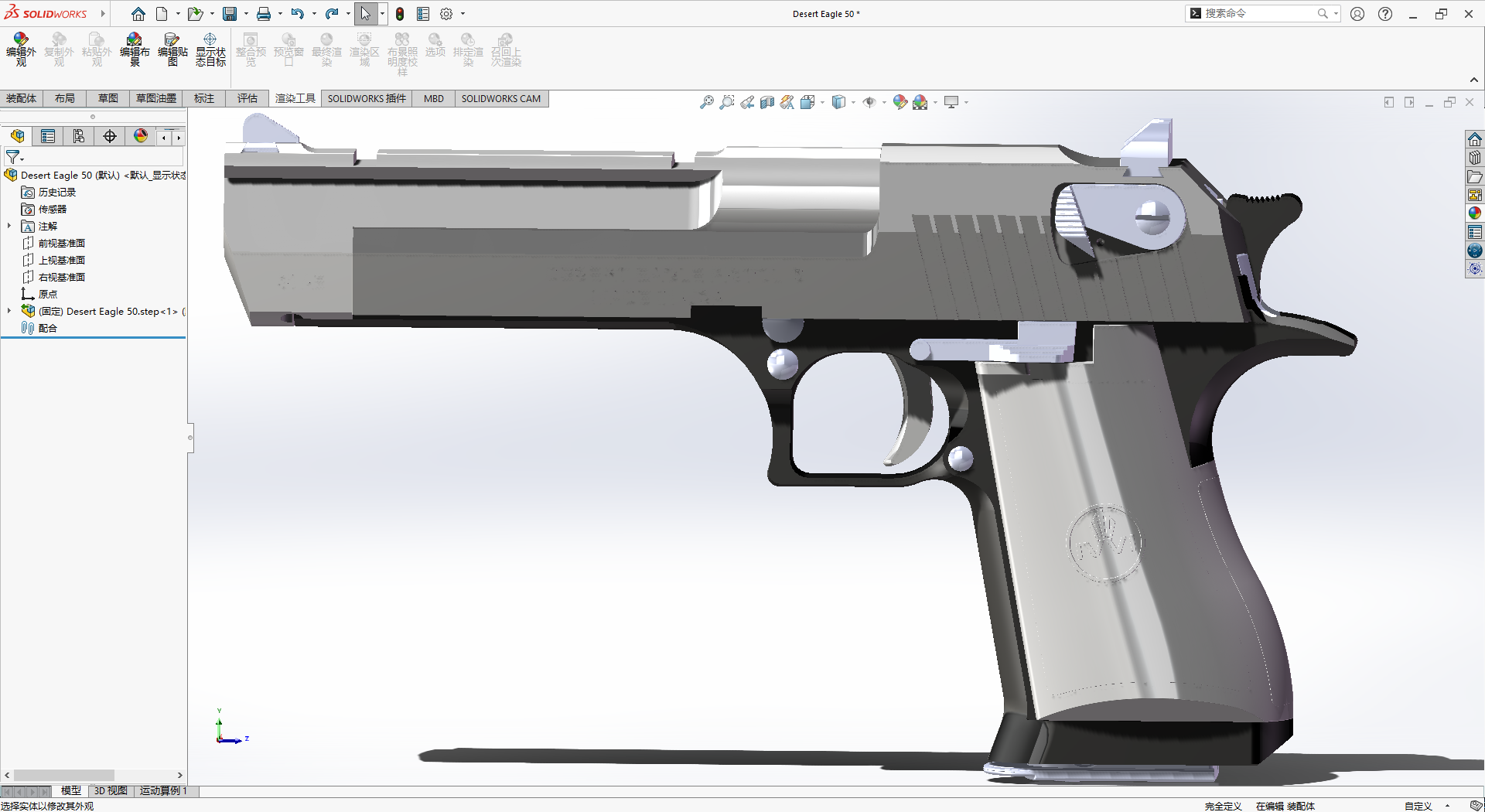Switch to the 评估 ribbon tab
This screenshot has width=1485, height=812.
click(x=247, y=98)
